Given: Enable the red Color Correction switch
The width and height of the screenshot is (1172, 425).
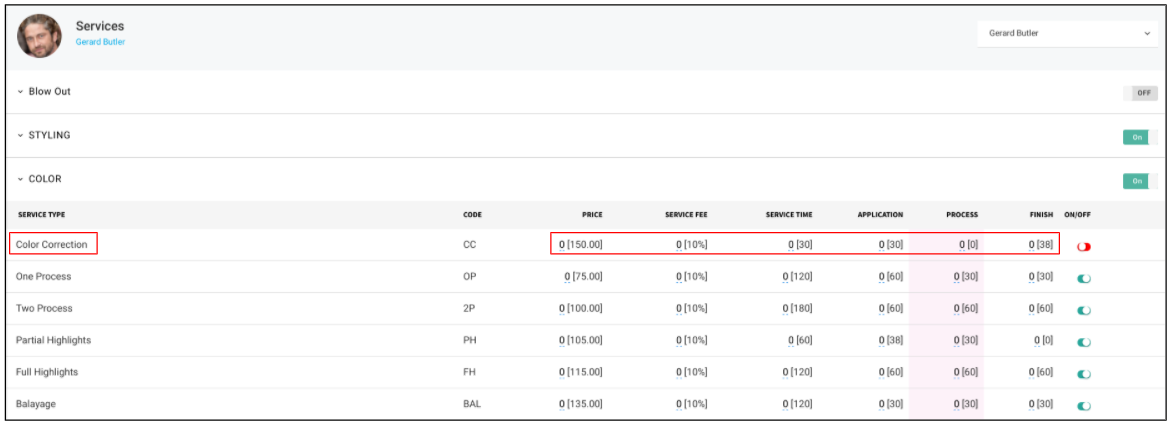Looking at the screenshot, I should coord(1084,246).
